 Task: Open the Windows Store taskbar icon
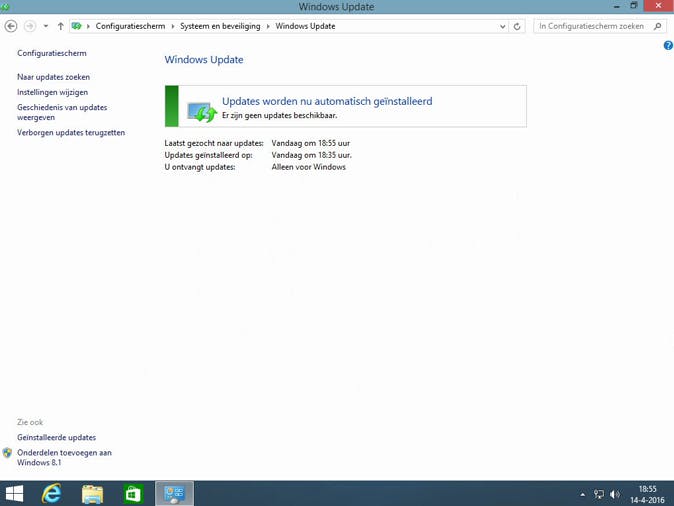pyautogui.click(x=133, y=494)
